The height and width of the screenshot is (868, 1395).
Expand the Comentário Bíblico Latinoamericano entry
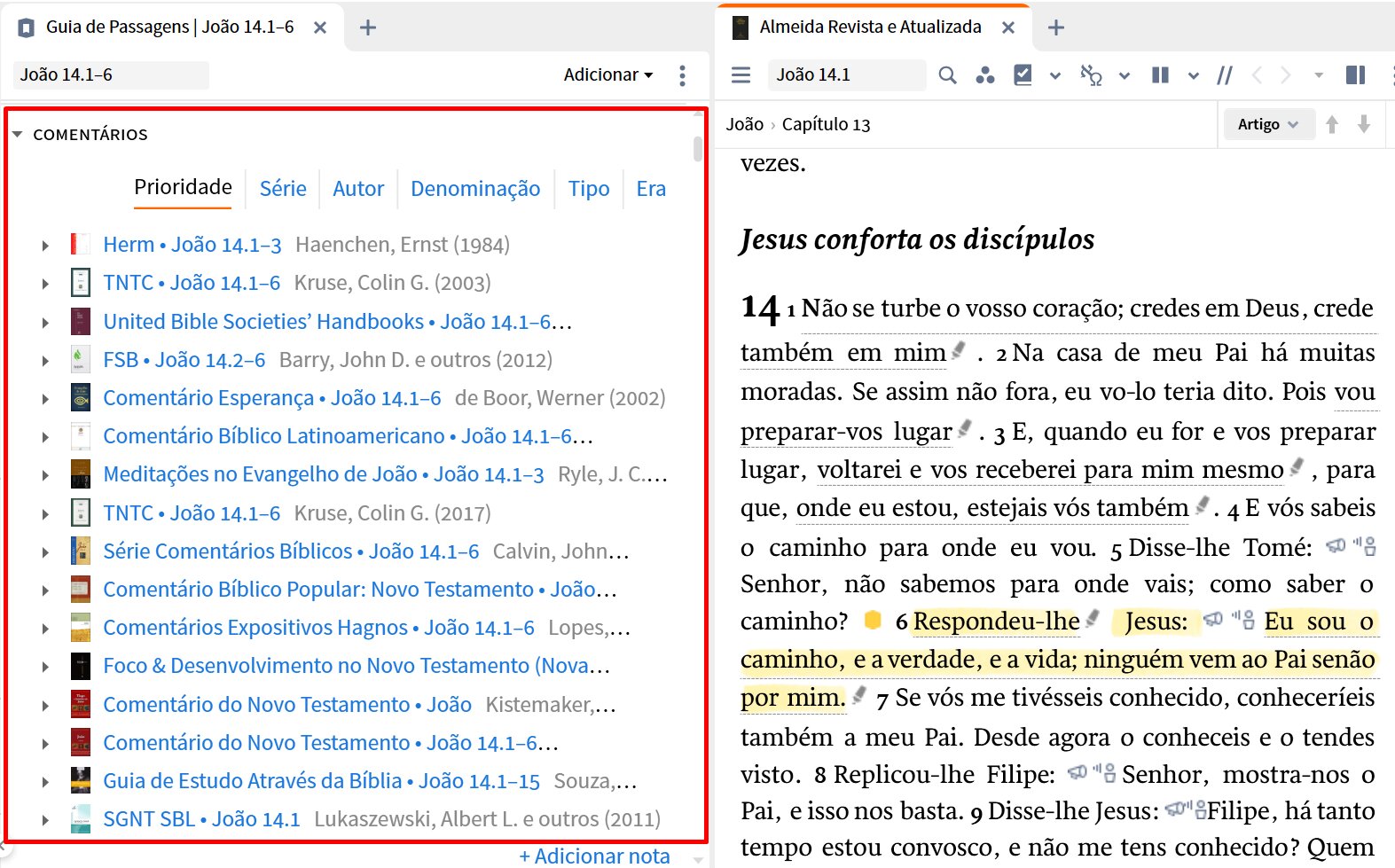click(x=45, y=437)
